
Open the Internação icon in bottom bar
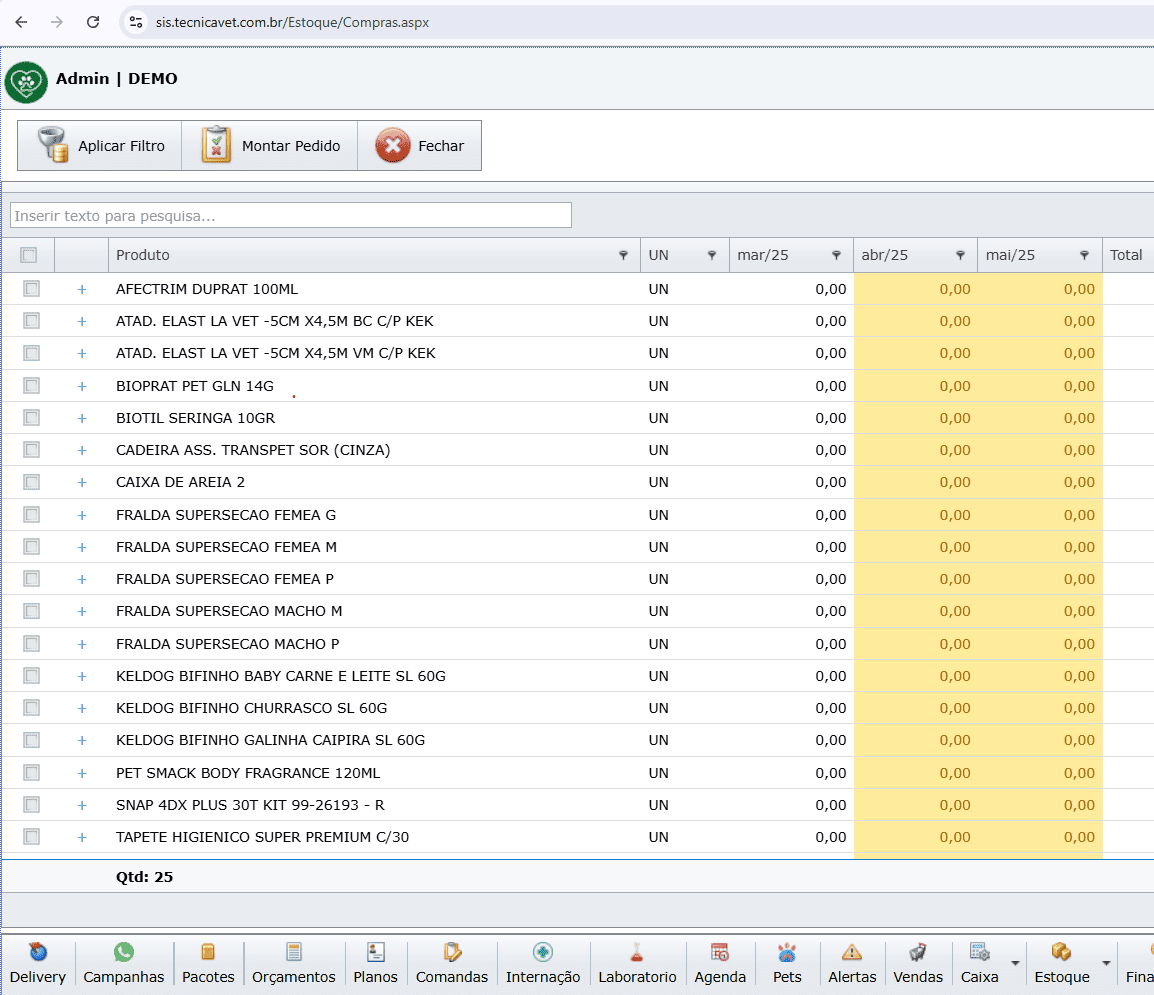tap(542, 952)
